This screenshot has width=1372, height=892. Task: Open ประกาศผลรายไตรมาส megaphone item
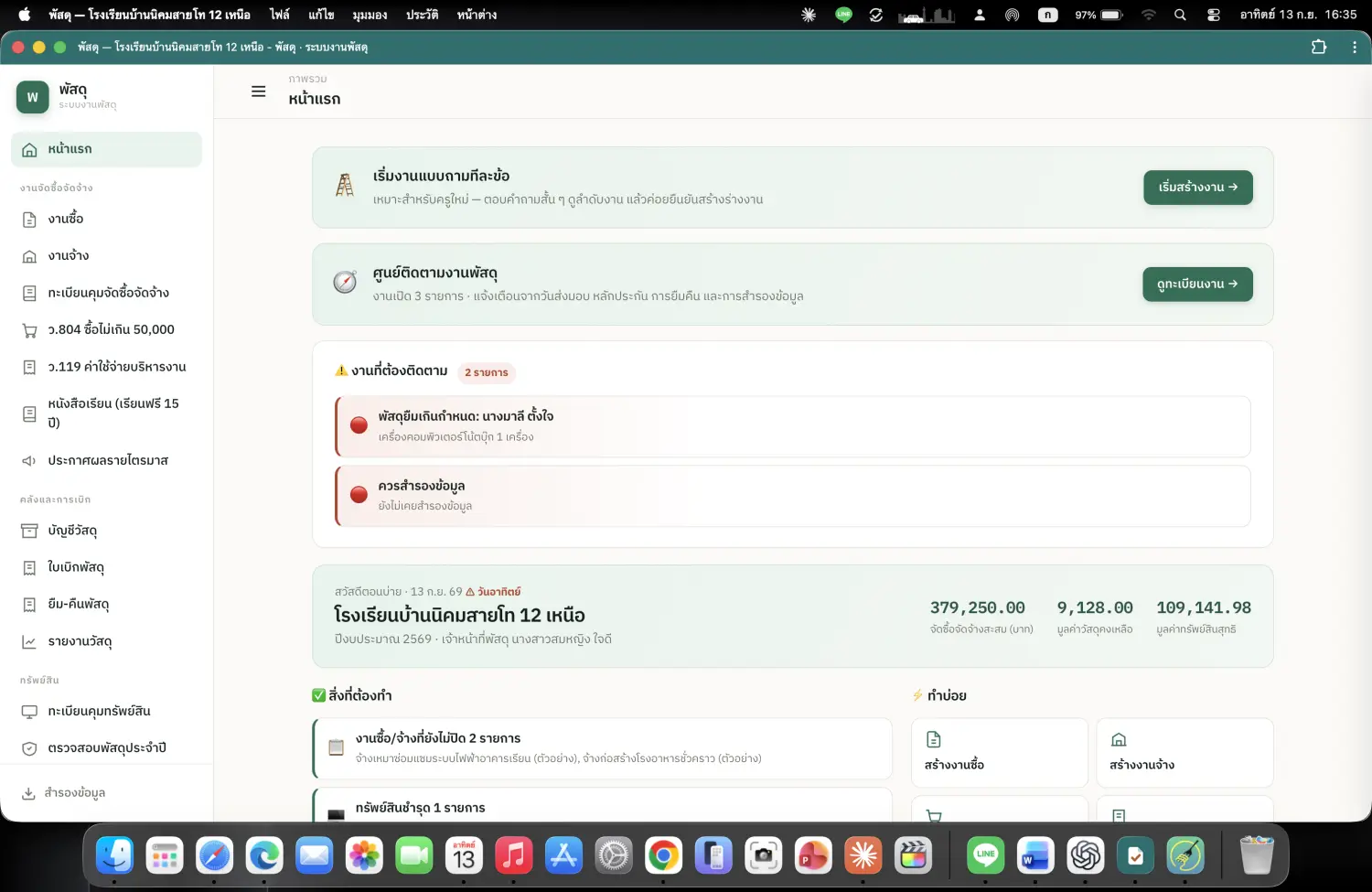point(107,461)
